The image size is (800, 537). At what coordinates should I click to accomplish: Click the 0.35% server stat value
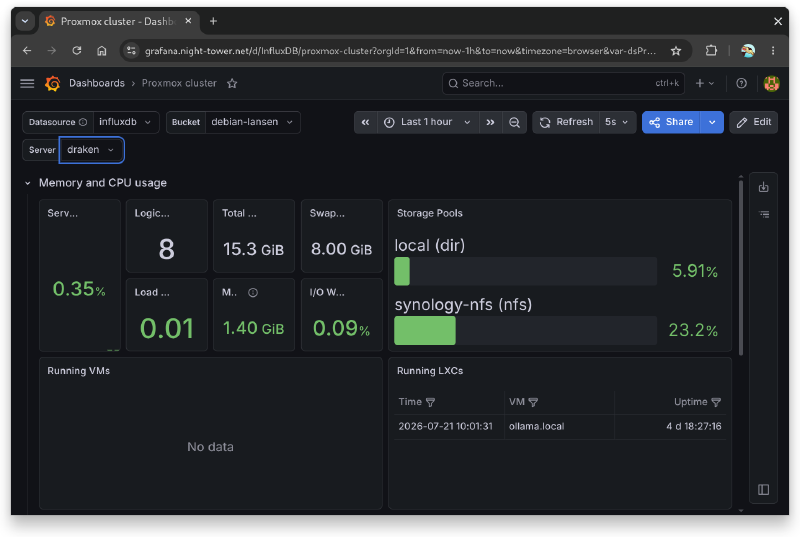coord(79,289)
